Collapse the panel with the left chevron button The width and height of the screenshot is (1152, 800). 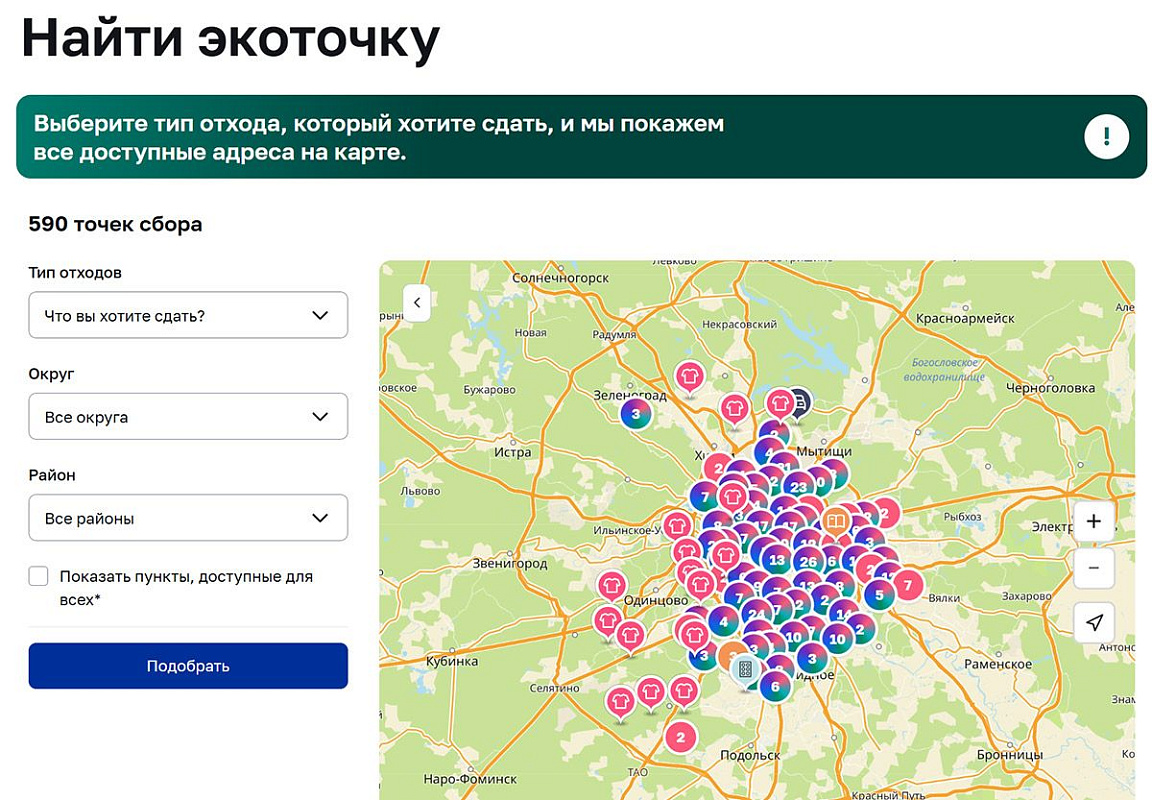[x=417, y=303]
